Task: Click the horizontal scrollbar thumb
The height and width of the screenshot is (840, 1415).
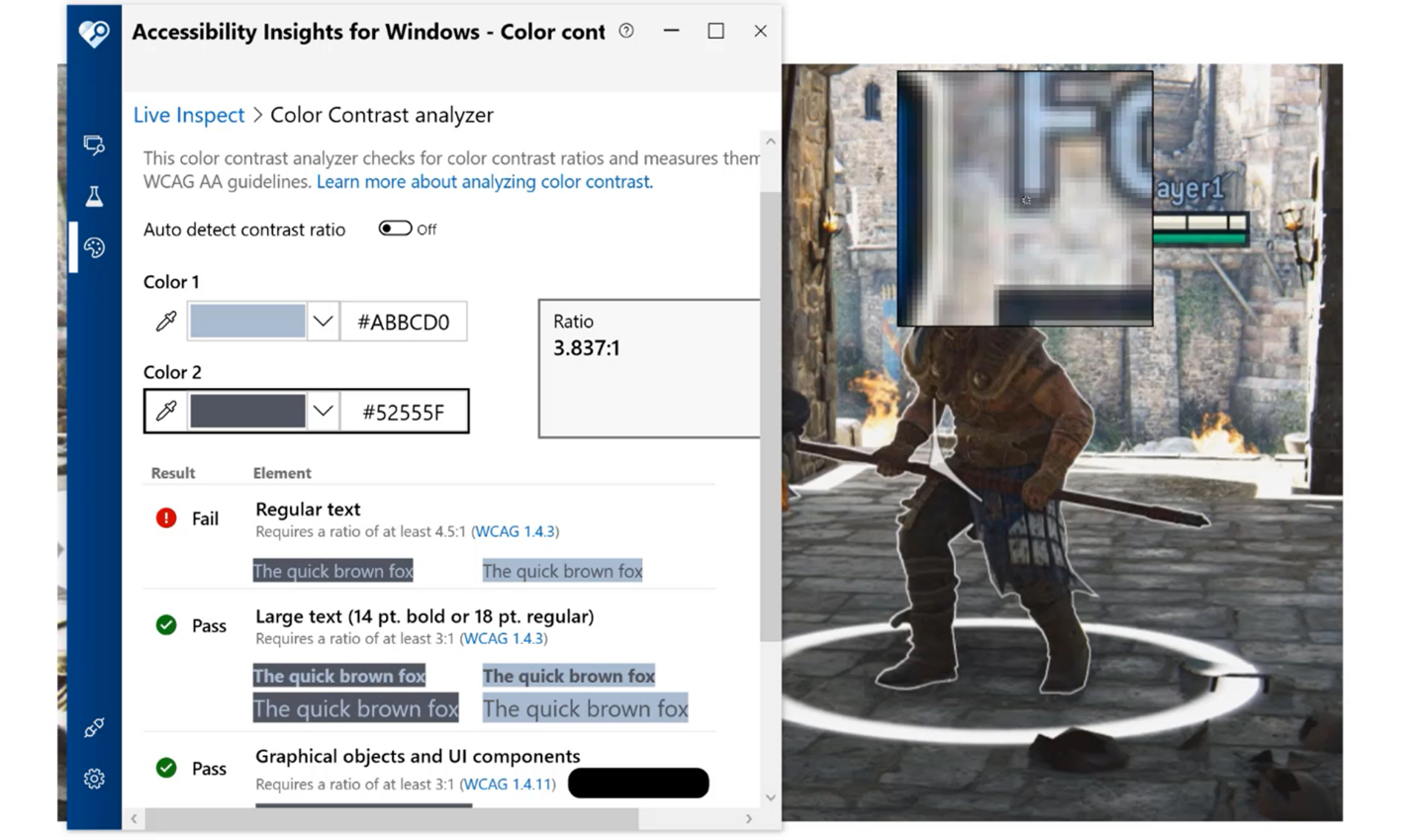Action: point(392,819)
